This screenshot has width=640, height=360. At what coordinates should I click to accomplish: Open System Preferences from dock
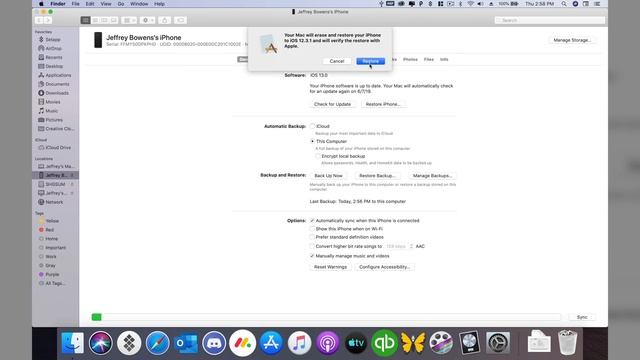(498, 342)
